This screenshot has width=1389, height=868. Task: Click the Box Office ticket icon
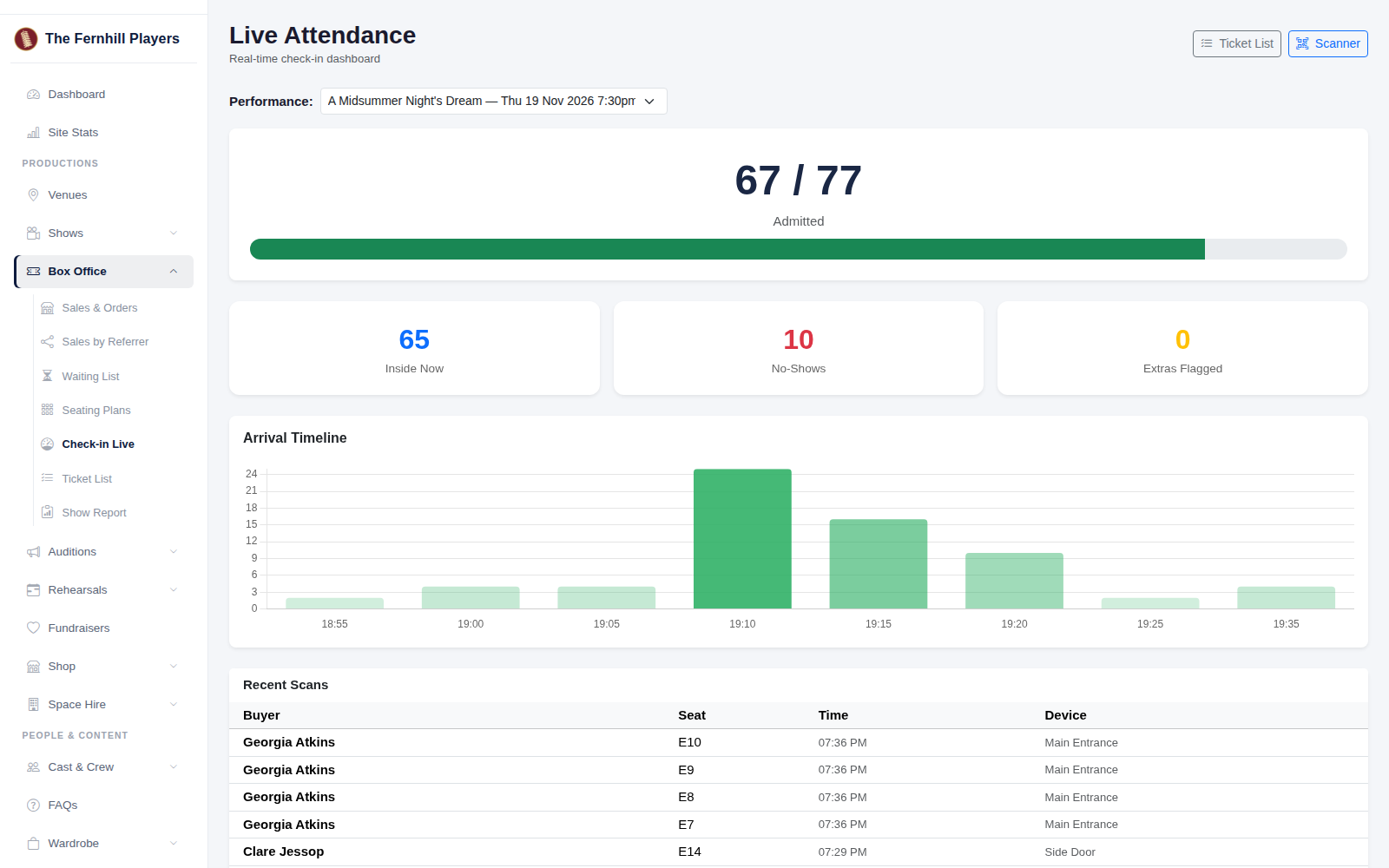point(34,272)
